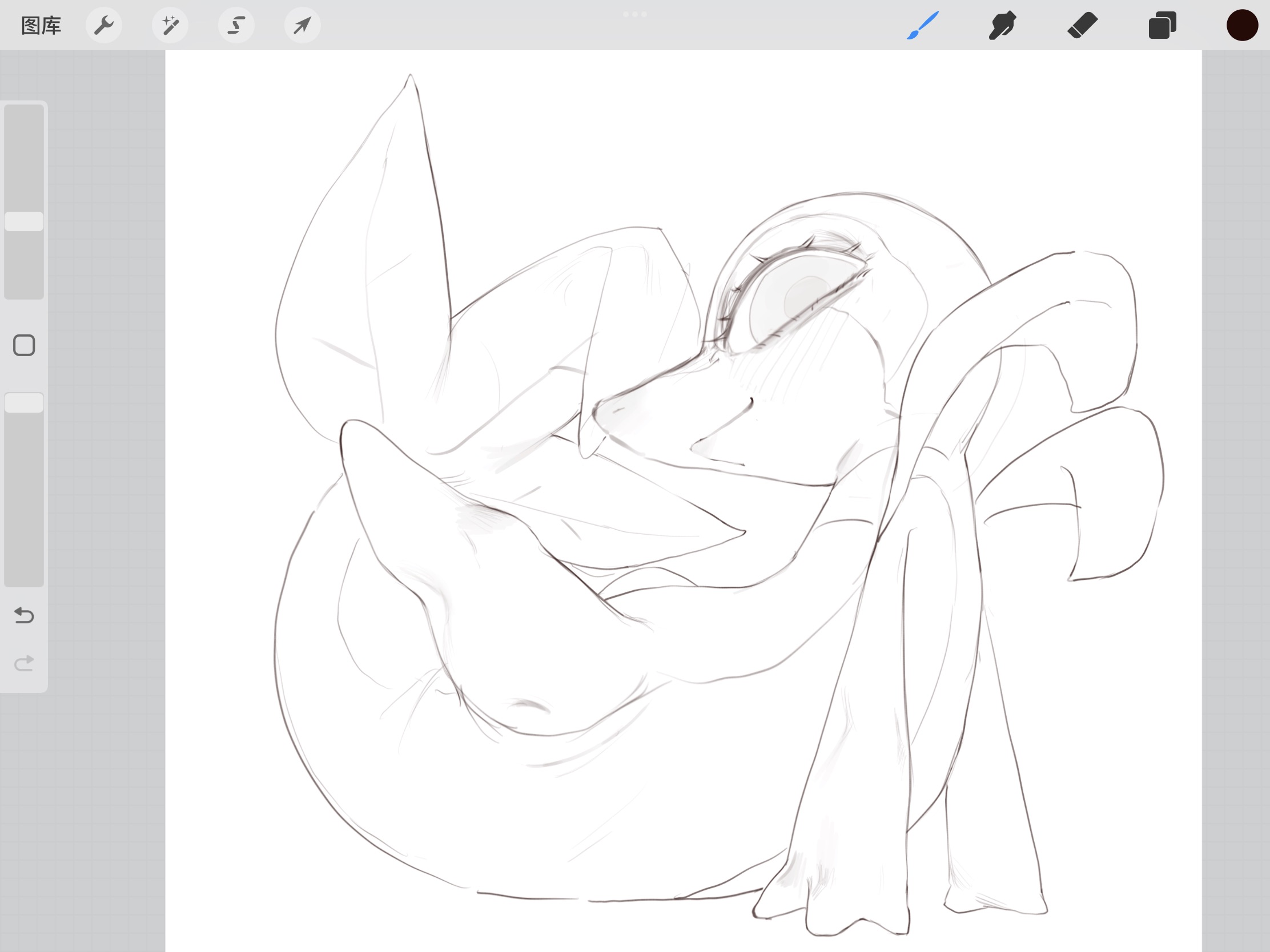Open the Layers panel
The image size is (1270, 952).
click(1162, 26)
